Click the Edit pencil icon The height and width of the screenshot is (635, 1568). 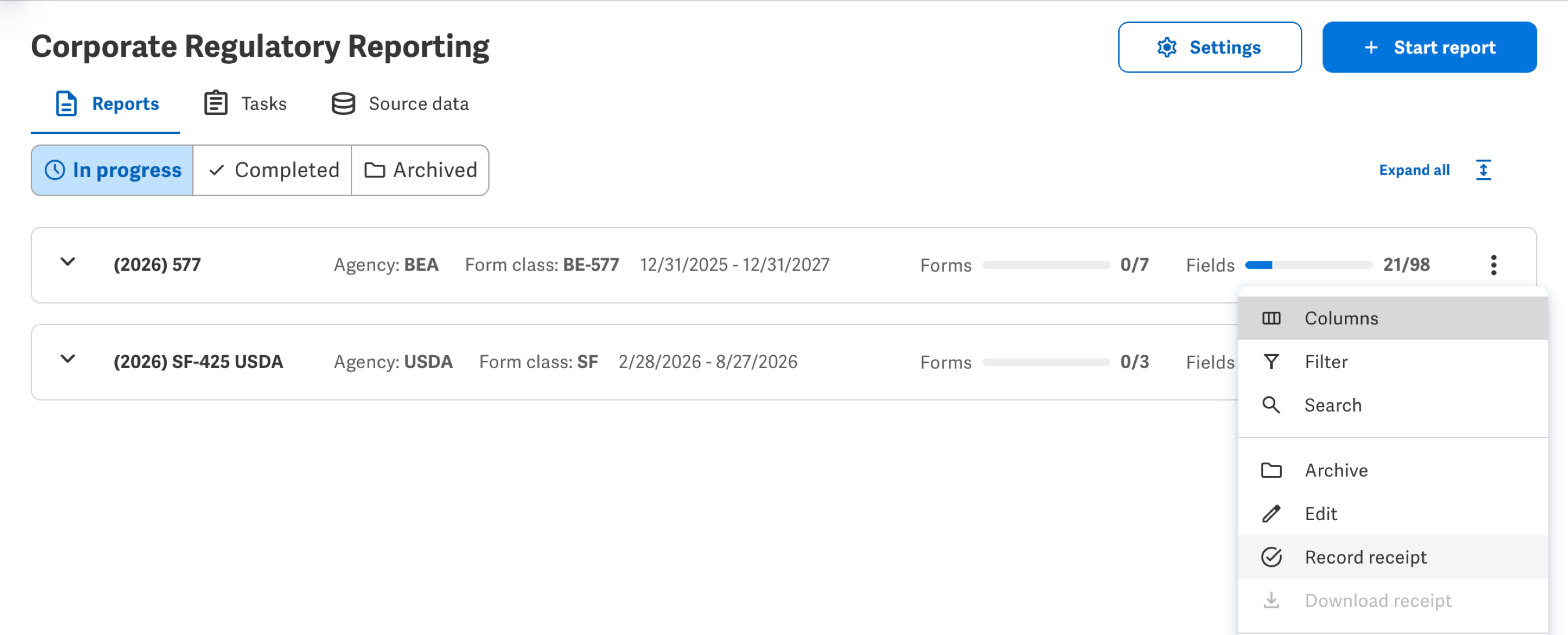1271,514
